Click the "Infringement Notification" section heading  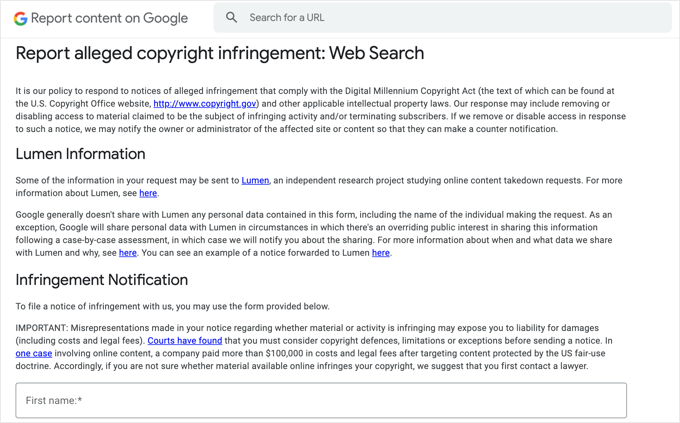click(x=102, y=280)
